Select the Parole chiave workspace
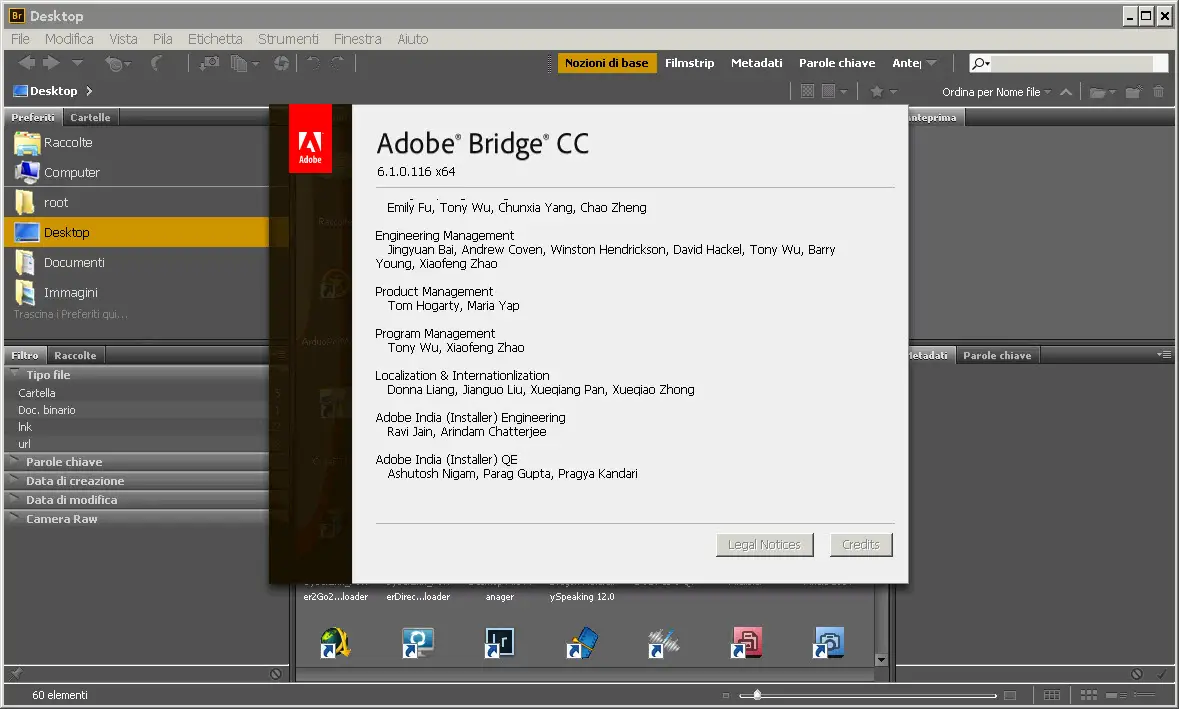This screenshot has height=709, width=1179. [837, 63]
